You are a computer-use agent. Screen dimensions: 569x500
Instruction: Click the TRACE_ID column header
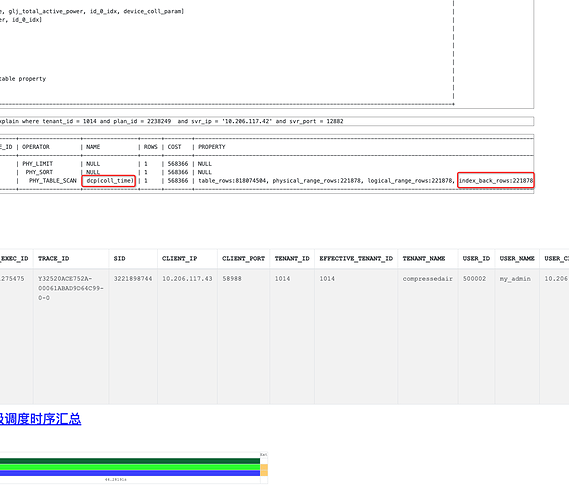[x=53, y=258]
